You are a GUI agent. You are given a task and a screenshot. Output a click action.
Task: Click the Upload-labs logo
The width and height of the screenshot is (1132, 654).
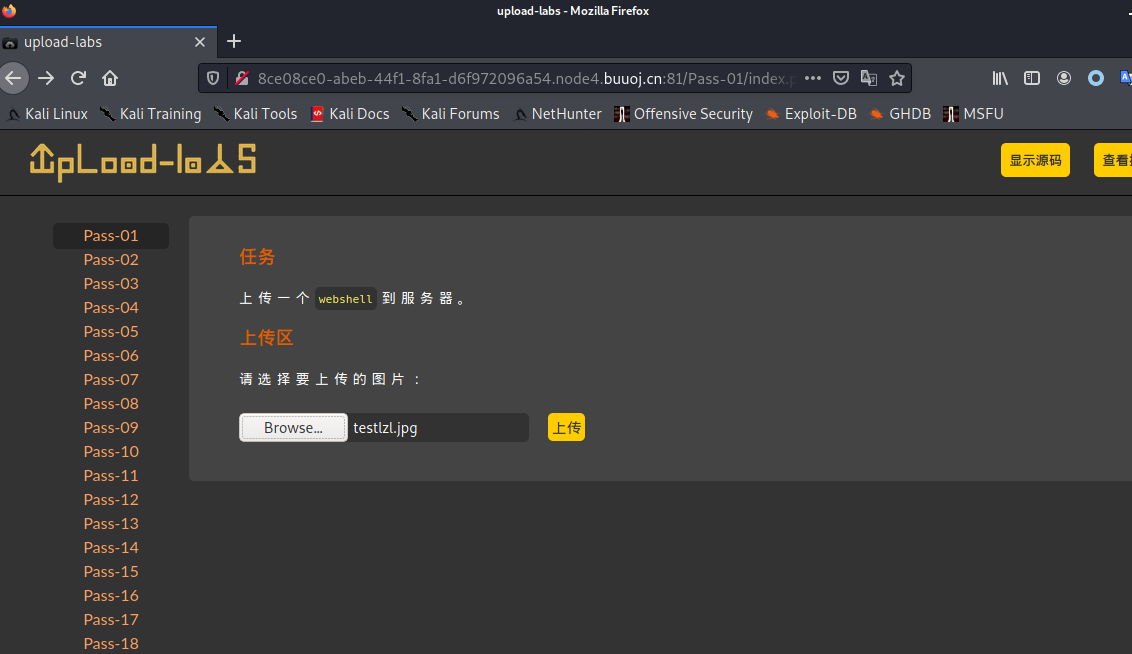[x=143, y=162]
